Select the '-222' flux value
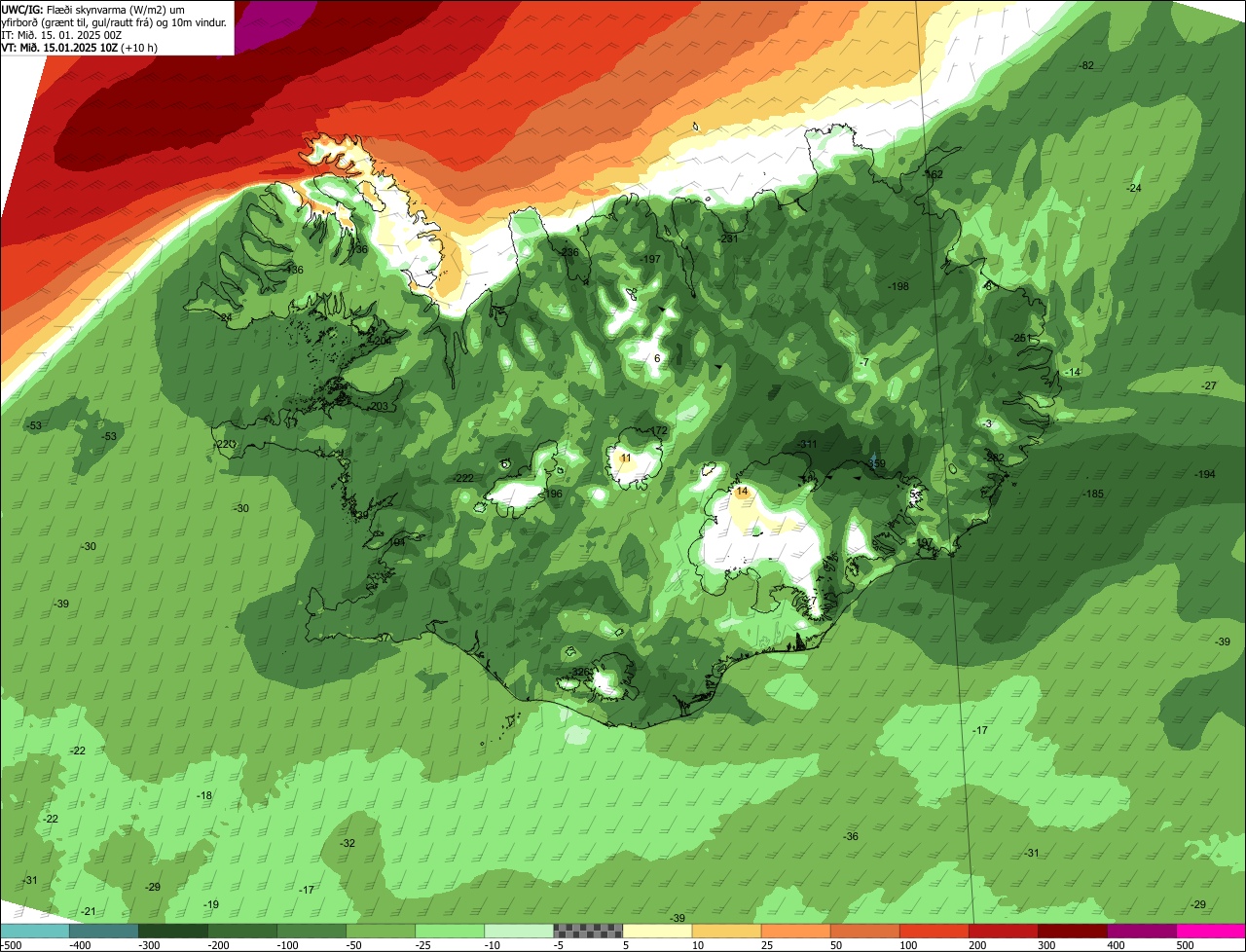1246x952 pixels. [463, 478]
